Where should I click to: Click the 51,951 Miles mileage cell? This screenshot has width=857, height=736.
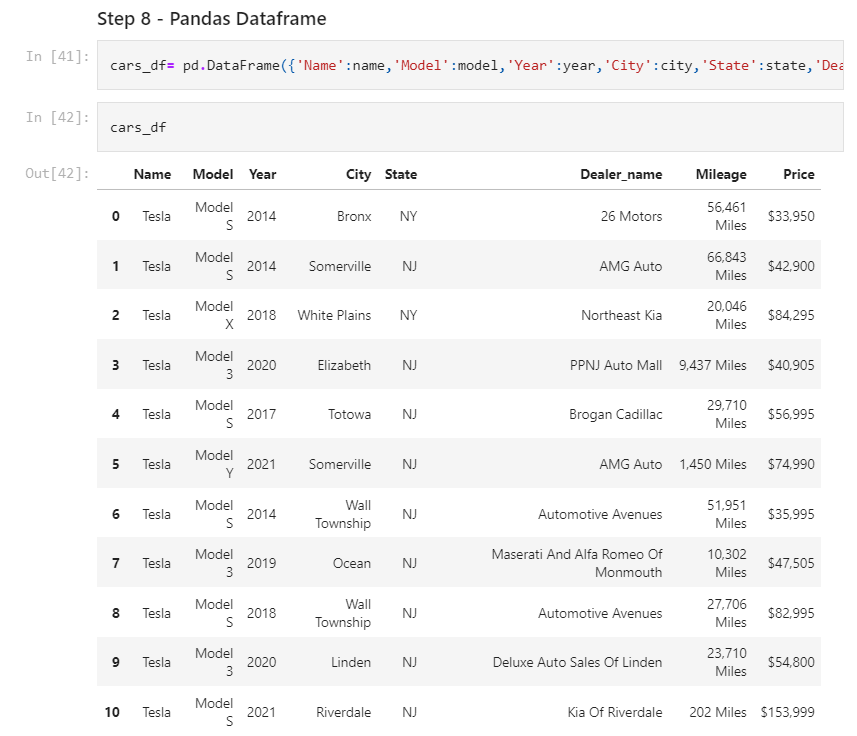click(x=726, y=514)
